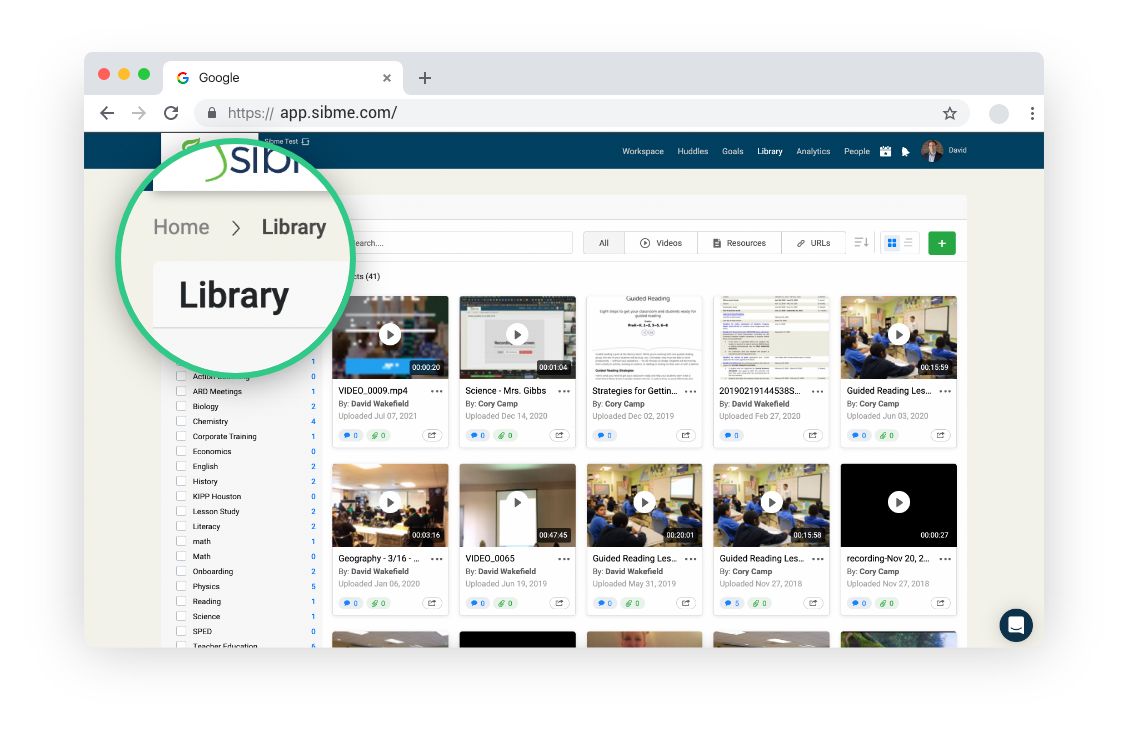This screenshot has width=1128, height=732.
Task: Share the Strategies for Gettin... resource
Action: click(x=686, y=435)
